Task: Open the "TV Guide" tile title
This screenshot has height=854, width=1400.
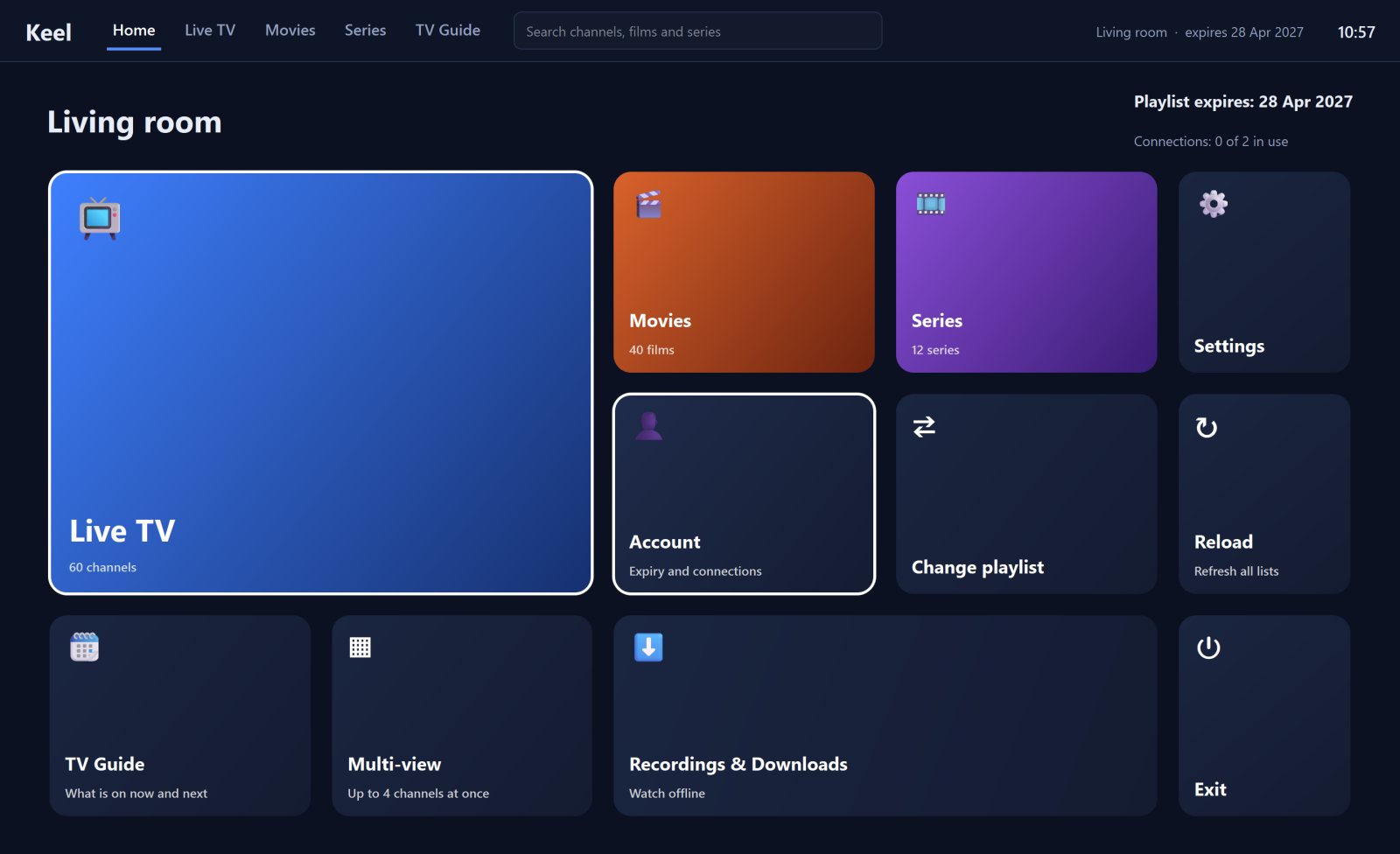Action: pos(105,765)
